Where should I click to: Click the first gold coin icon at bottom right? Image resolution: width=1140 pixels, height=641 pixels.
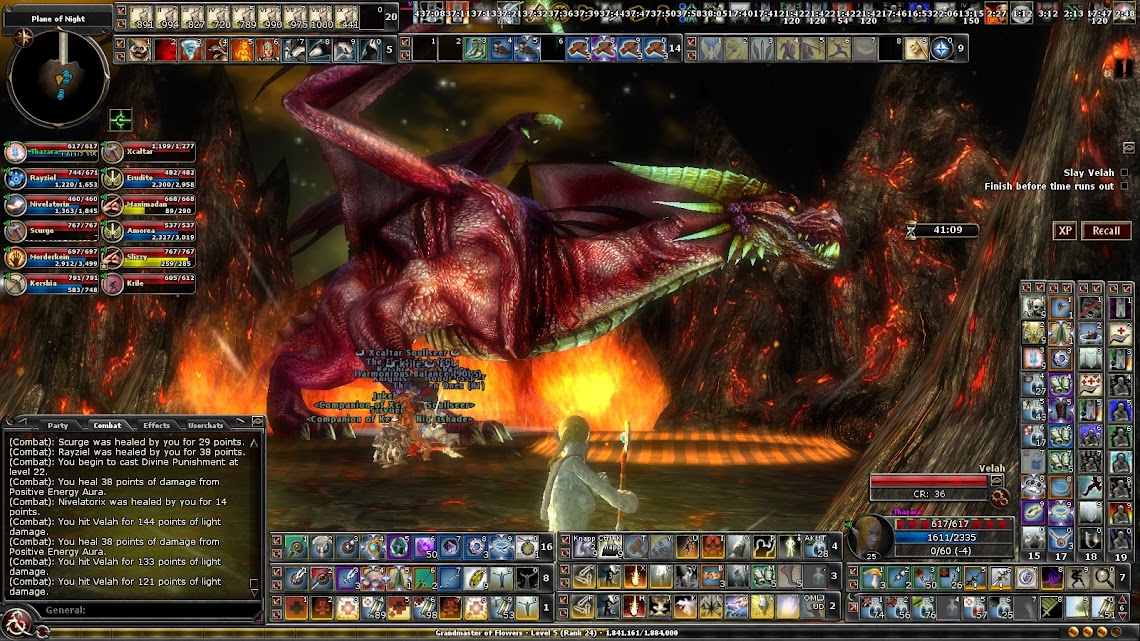(x=1075, y=632)
